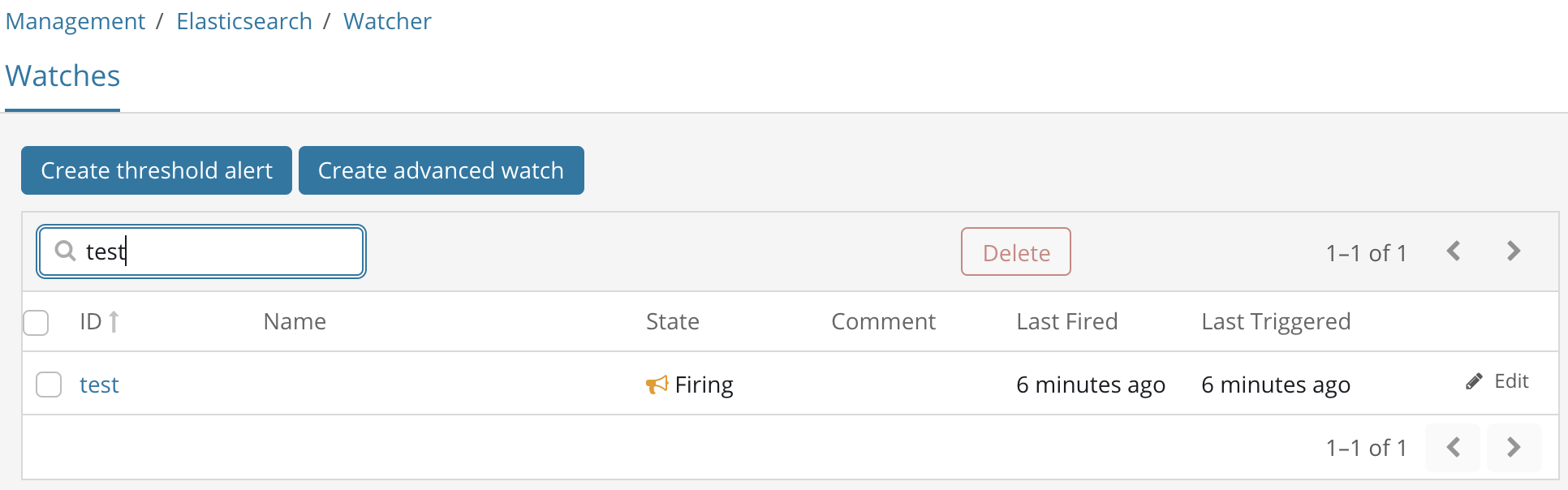Screen dimensions: 1568x490
Task: Click the previous page chevron above the table
Action: [x=1454, y=251]
